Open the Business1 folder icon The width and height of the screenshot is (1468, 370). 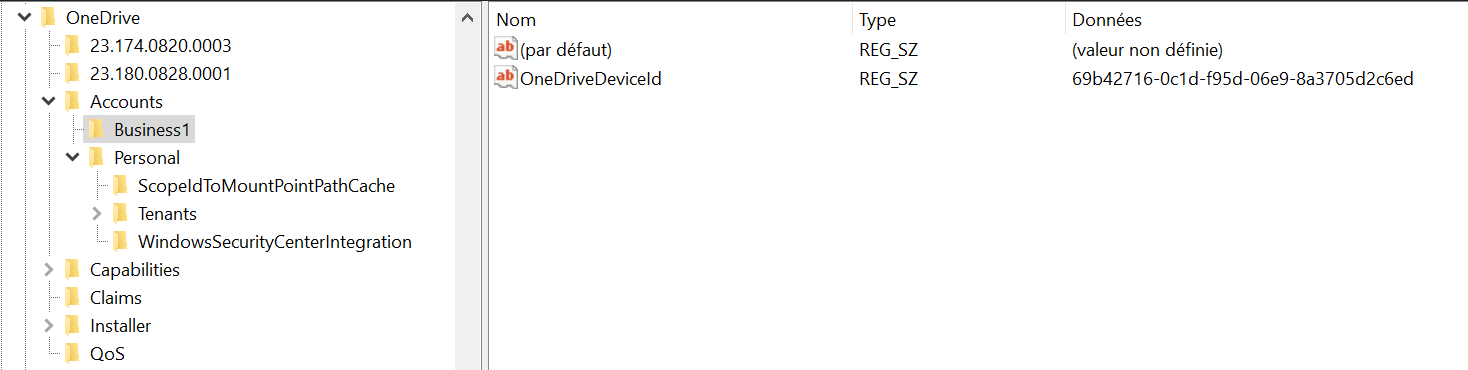tap(96, 129)
